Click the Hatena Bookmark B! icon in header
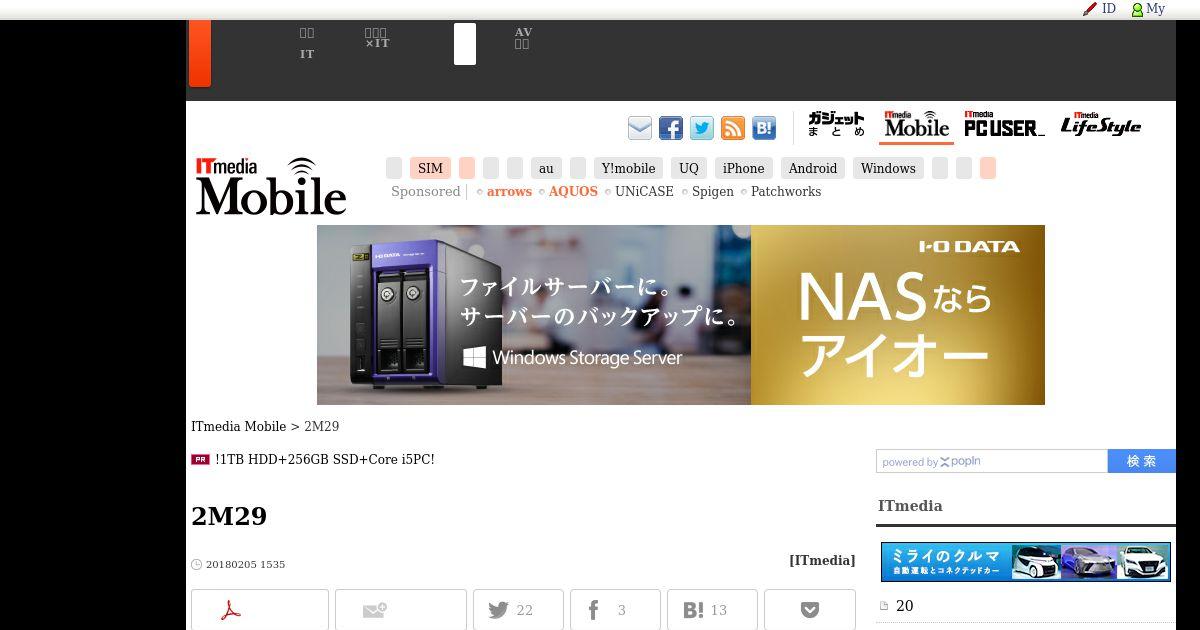The image size is (1200, 630). coord(764,128)
